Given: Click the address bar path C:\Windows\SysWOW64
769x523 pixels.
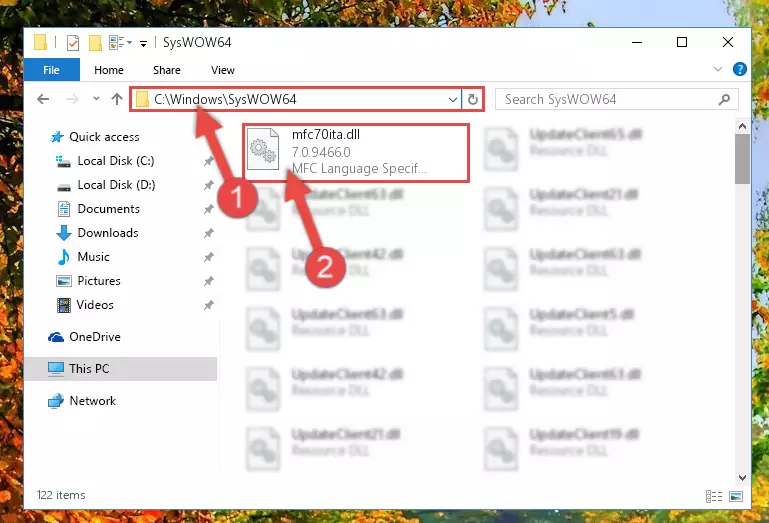Looking at the screenshot, I should pos(225,99).
